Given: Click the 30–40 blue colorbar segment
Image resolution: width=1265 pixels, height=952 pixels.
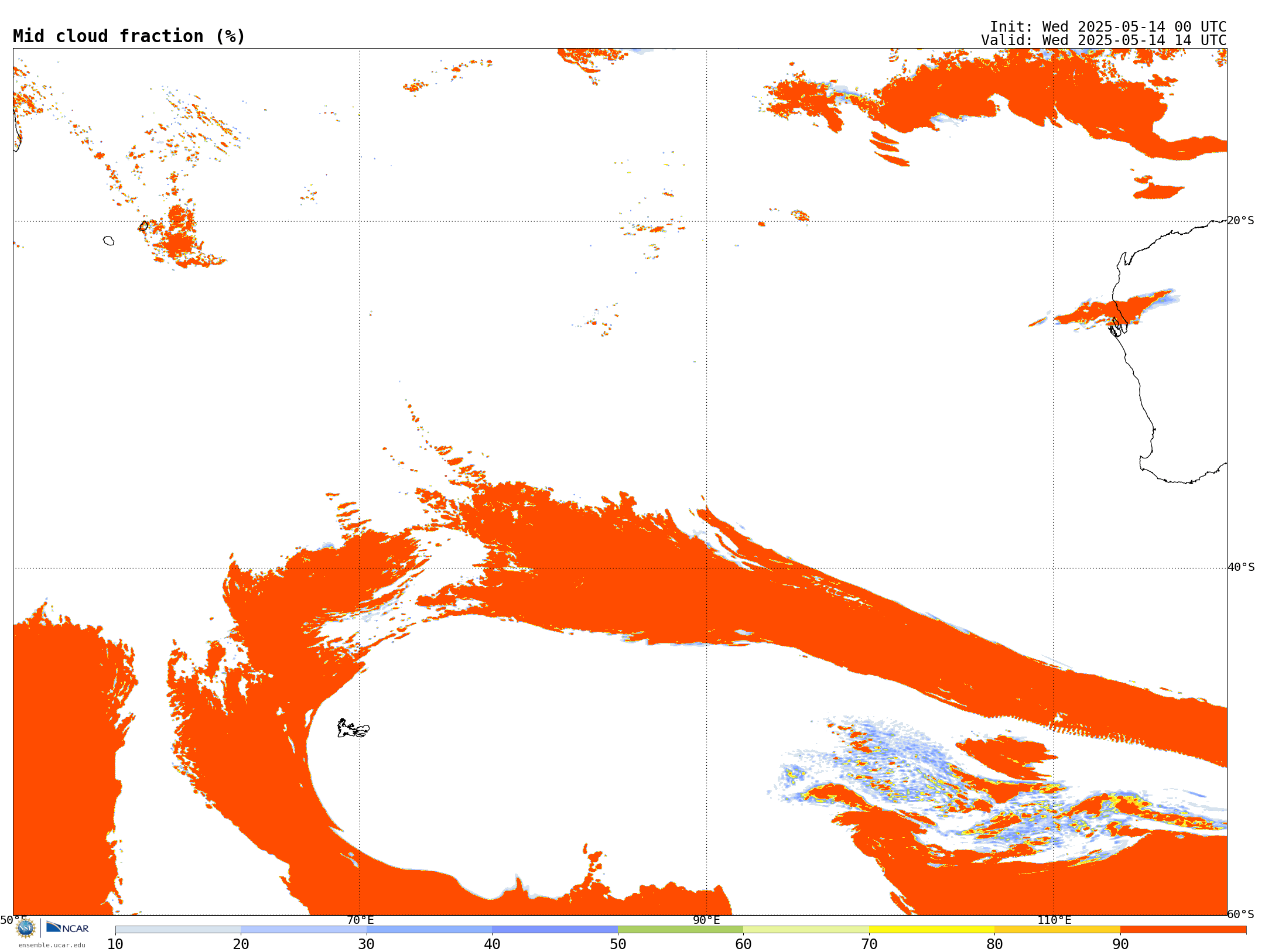Looking at the screenshot, I should (429, 930).
